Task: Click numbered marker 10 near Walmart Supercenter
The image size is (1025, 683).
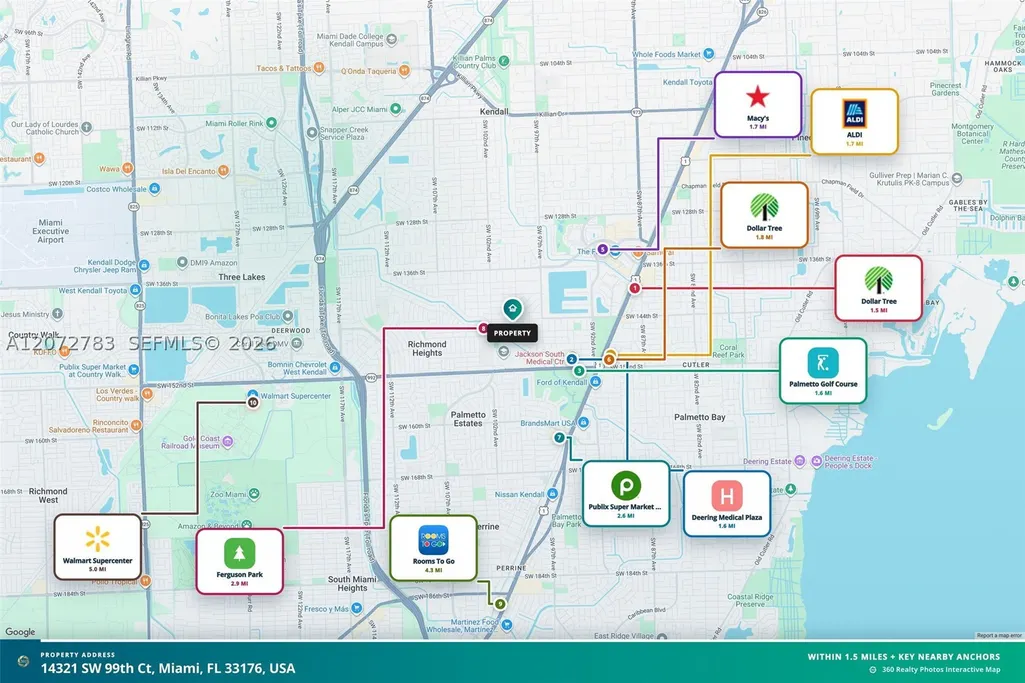Action: [253, 403]
